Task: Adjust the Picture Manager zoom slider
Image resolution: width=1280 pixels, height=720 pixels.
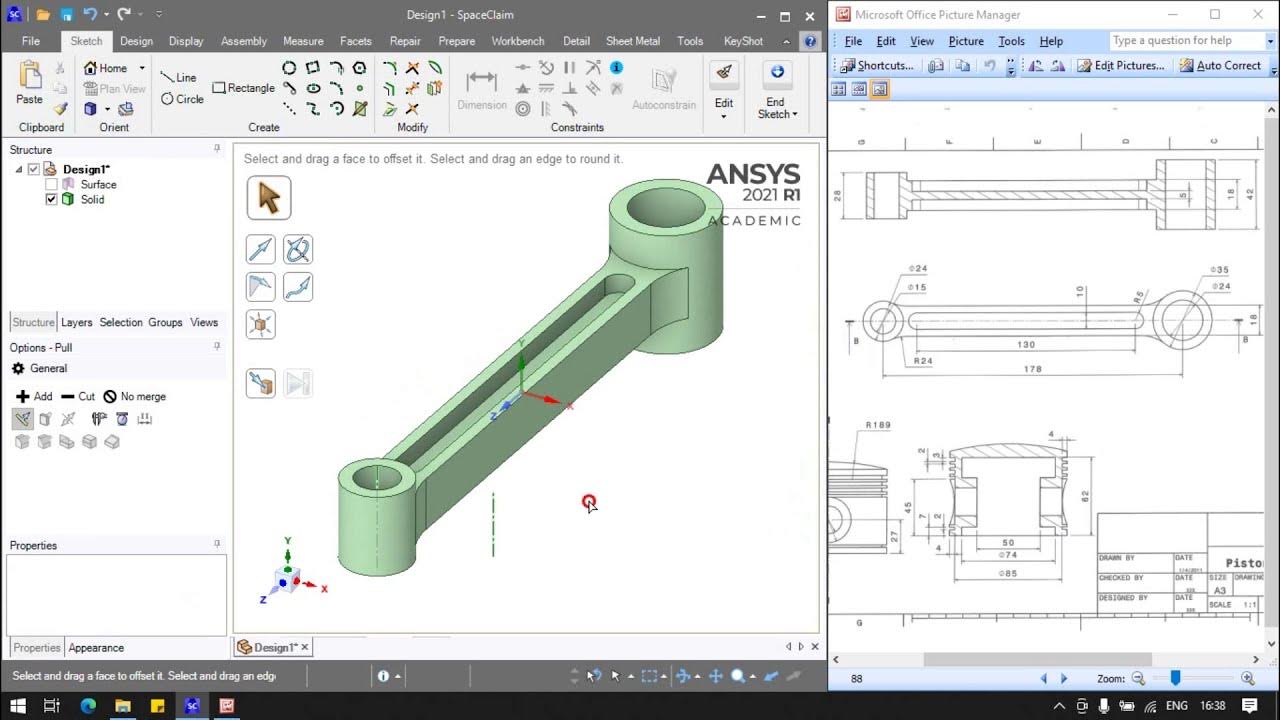Action: coord(1175,678)
